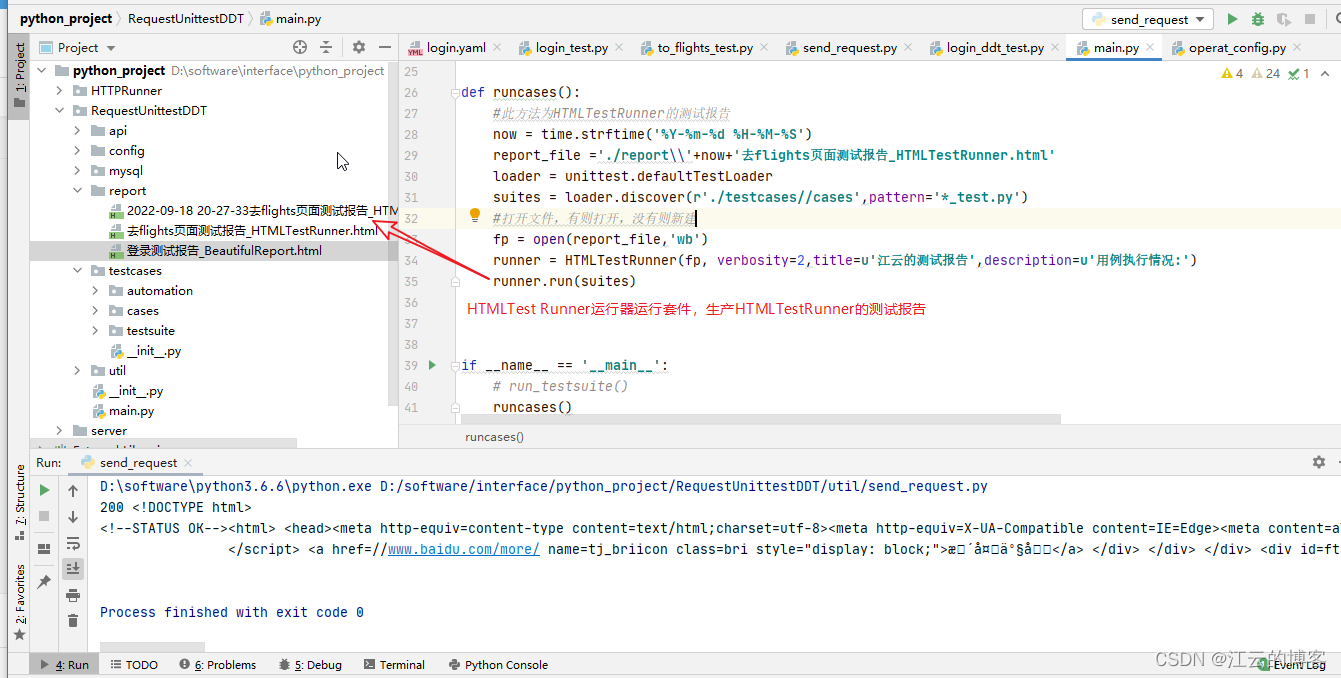1341x678 pixels.
Task: Open the www.baidu.com/more/ link in the console
Action: click(464, 549)
